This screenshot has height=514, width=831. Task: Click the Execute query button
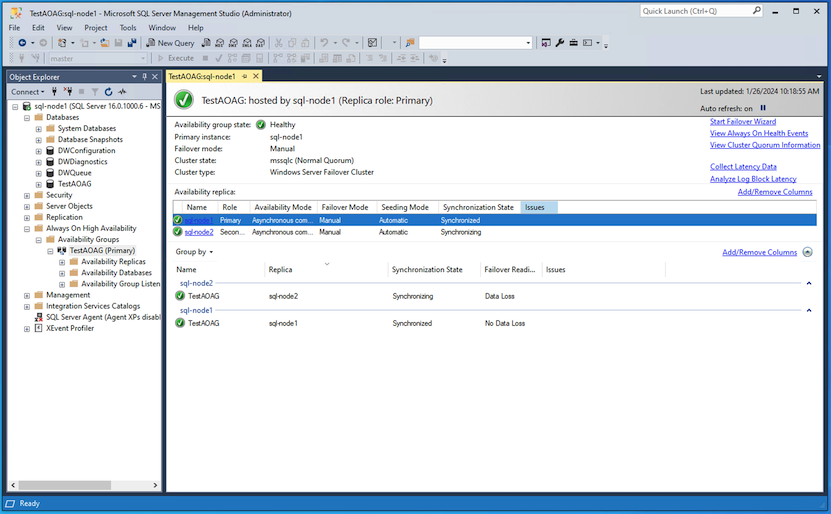click(176, 58)
